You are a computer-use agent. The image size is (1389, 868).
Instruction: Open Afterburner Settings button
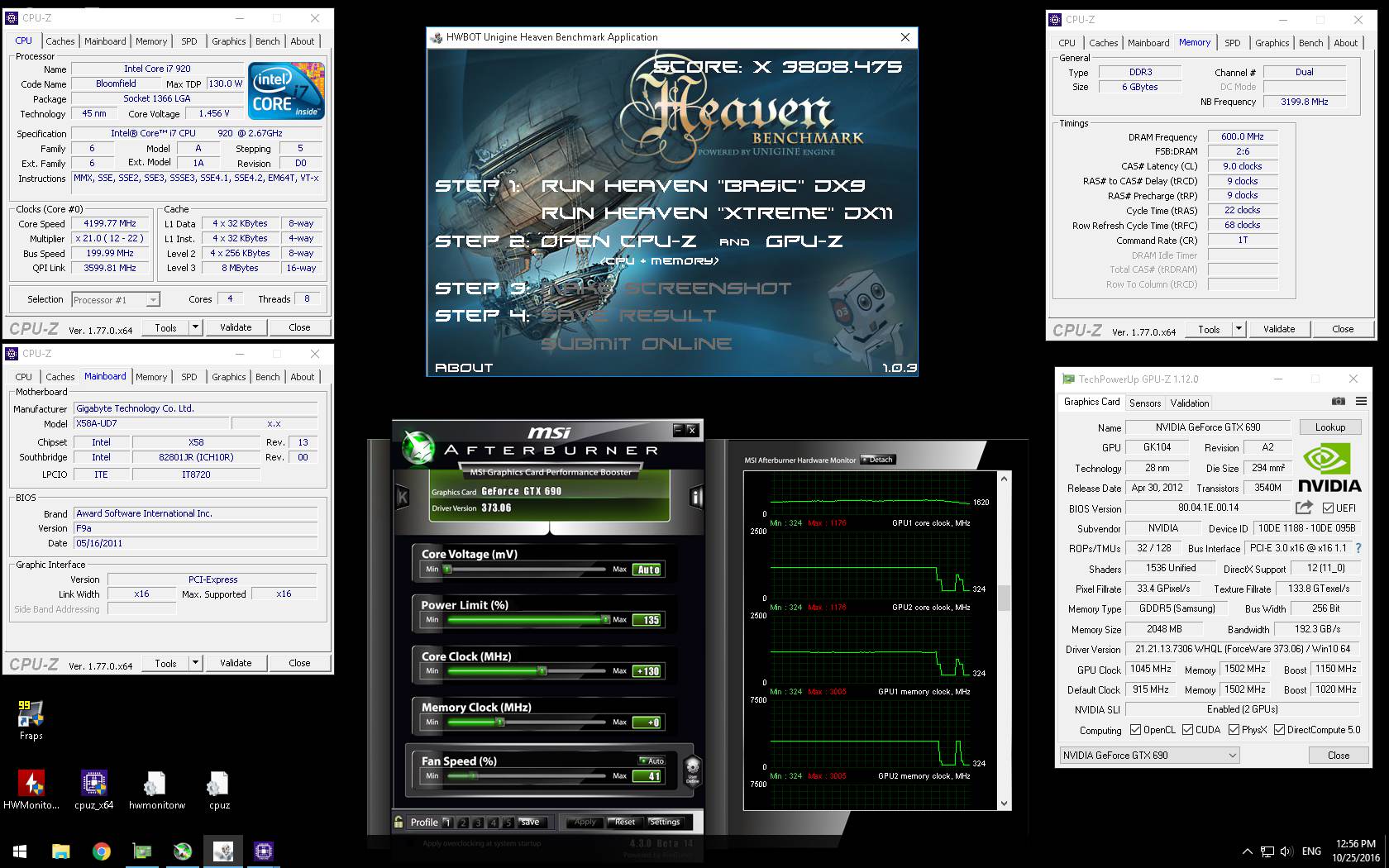[665, 822]
